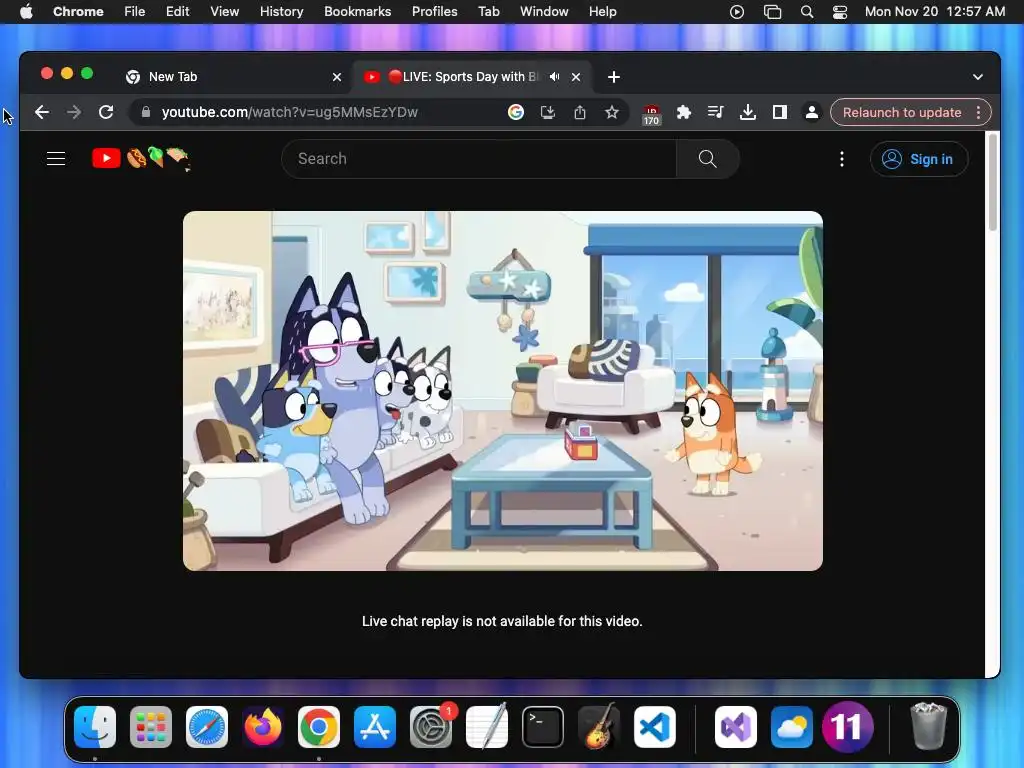This screenshot has height=768, width=1024.
Task: Open Finder from the Dock
Action: (95, 727)
